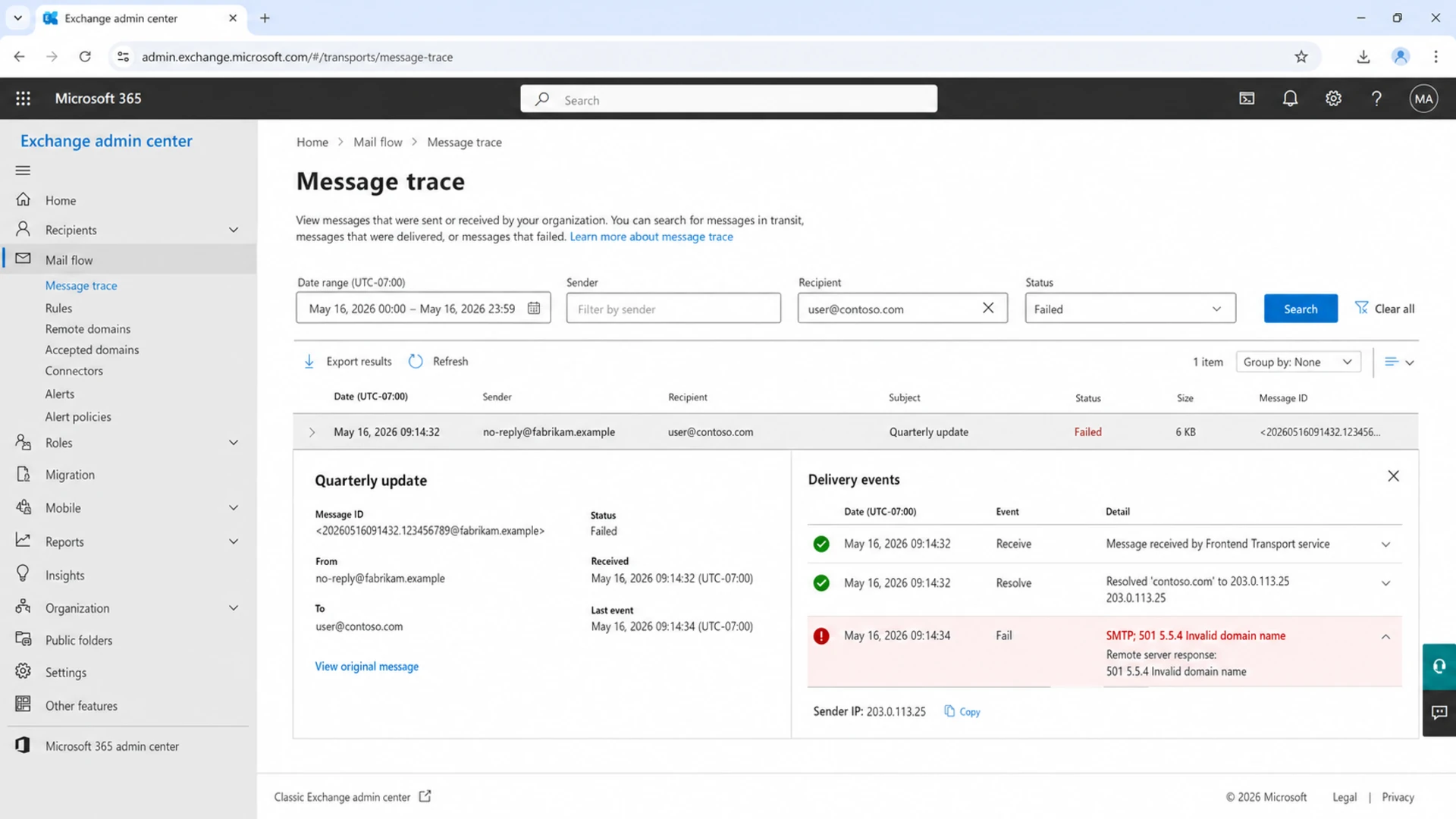The image size is (1456, 819).
Task: Open Chrome three-dot menu
Action: coord(1436,57)
